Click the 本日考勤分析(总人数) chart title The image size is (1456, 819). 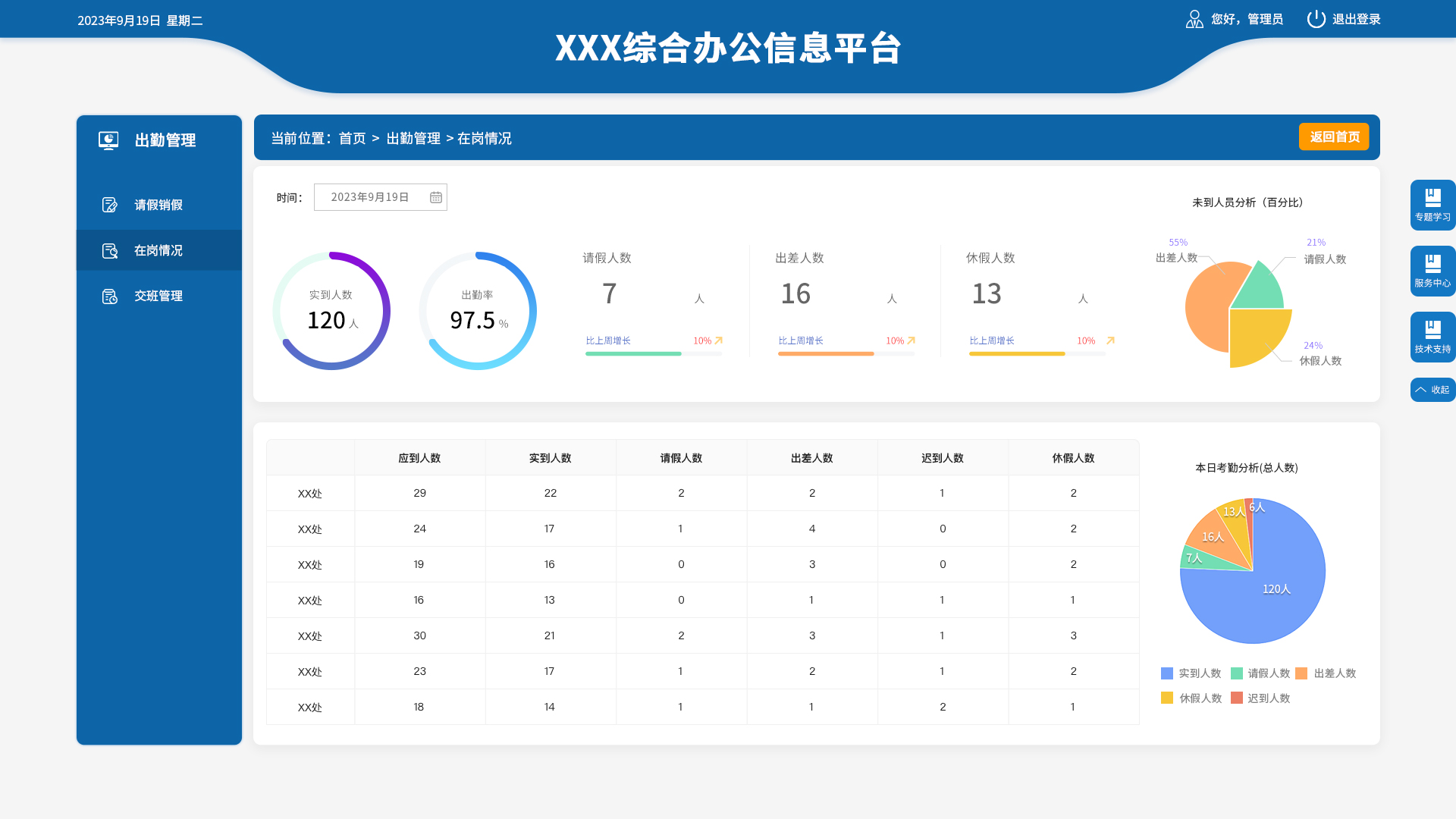point(1247,468)
